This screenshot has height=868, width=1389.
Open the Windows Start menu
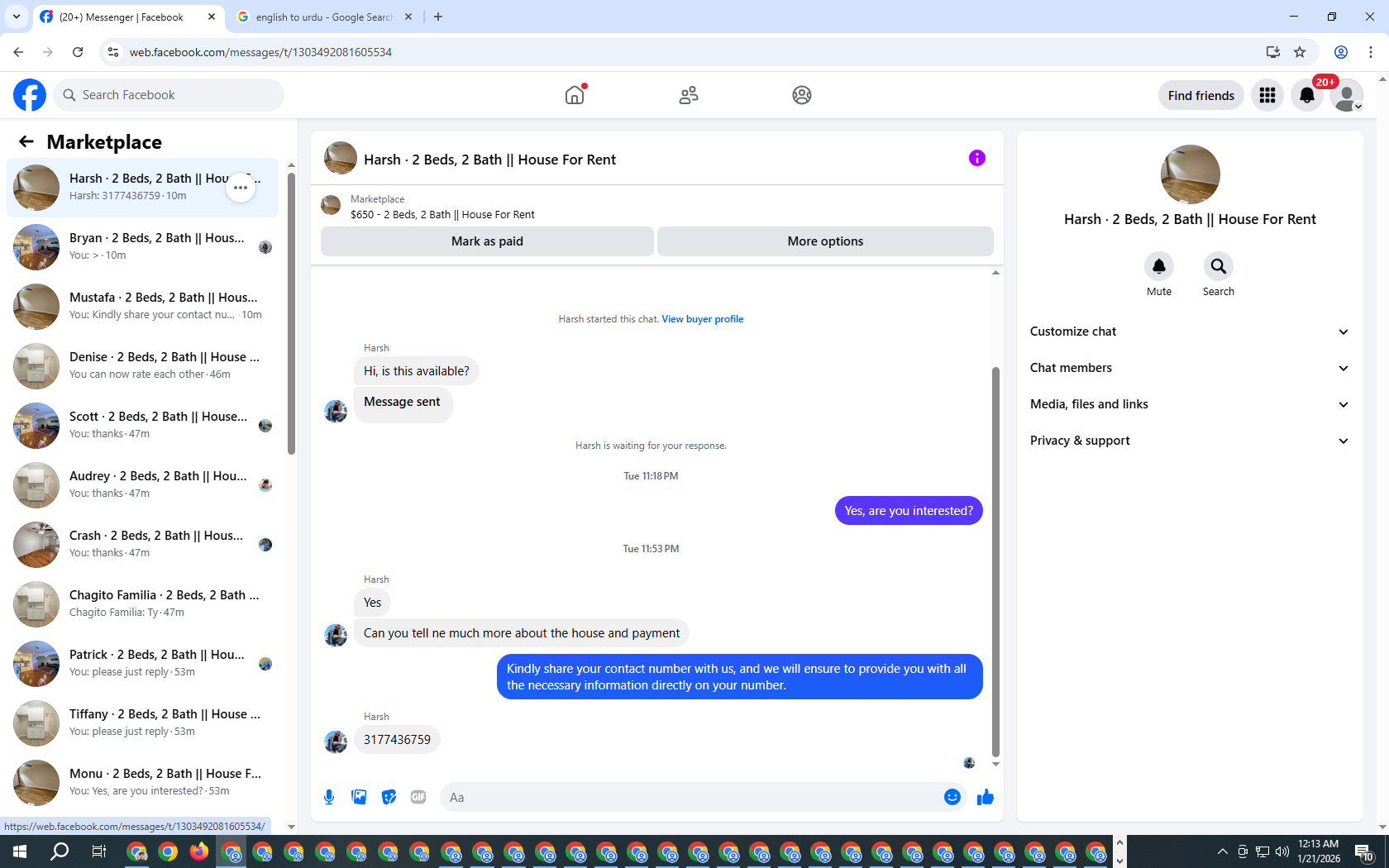coord(20,851)
